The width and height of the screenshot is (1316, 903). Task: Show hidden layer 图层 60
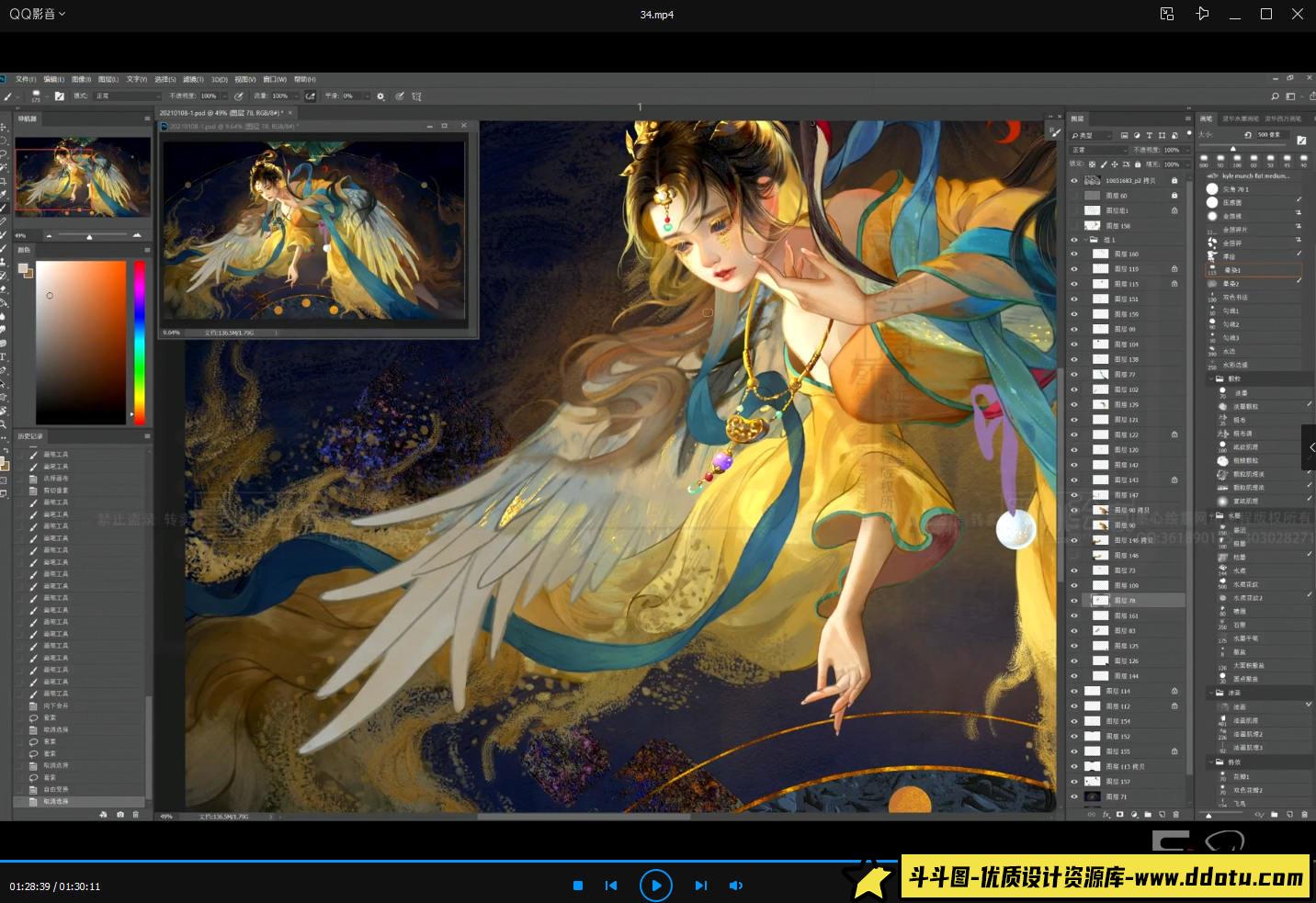(x=1073, y=196)
